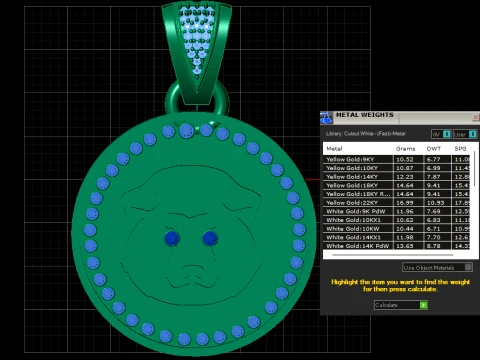Screen dimensions: 480x360
Task: Click the metal table's horizontal scrollbar
Action: 393,255
